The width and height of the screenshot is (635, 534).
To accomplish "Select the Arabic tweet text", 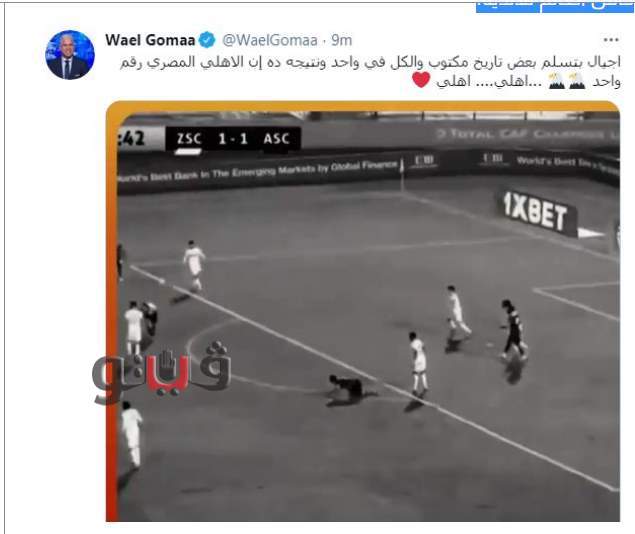I will [x=370, y=72].
